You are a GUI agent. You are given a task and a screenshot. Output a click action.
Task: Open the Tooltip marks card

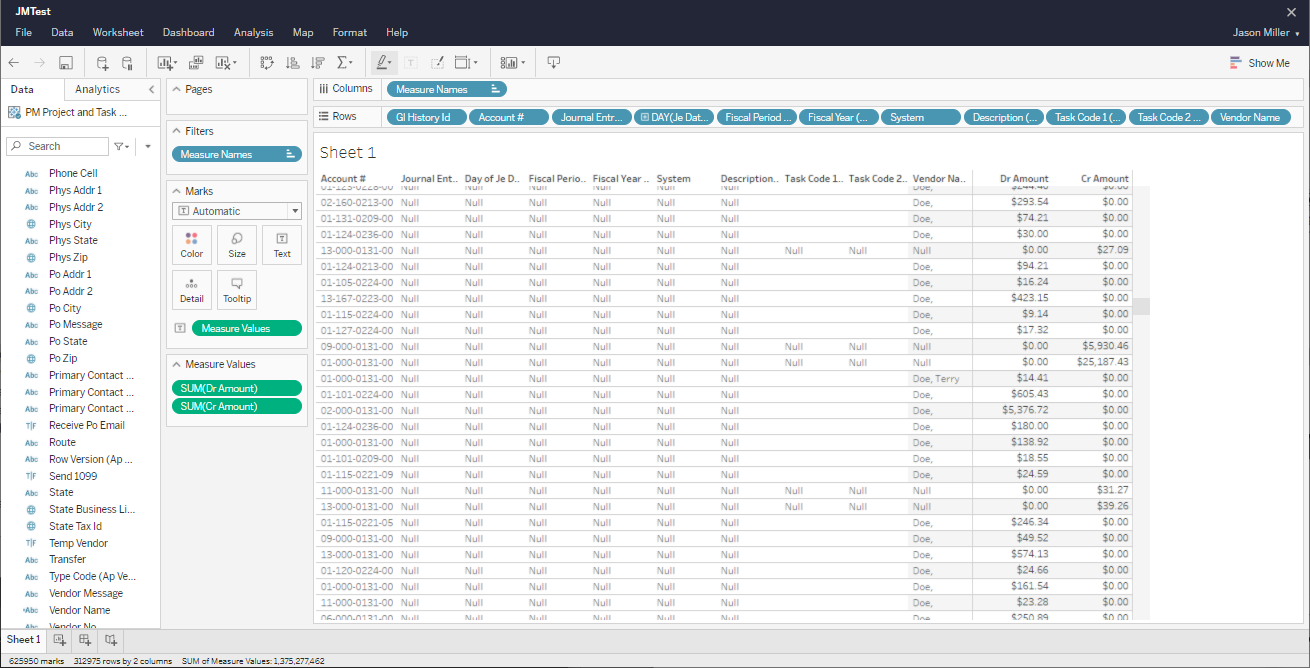coord(237,290)
